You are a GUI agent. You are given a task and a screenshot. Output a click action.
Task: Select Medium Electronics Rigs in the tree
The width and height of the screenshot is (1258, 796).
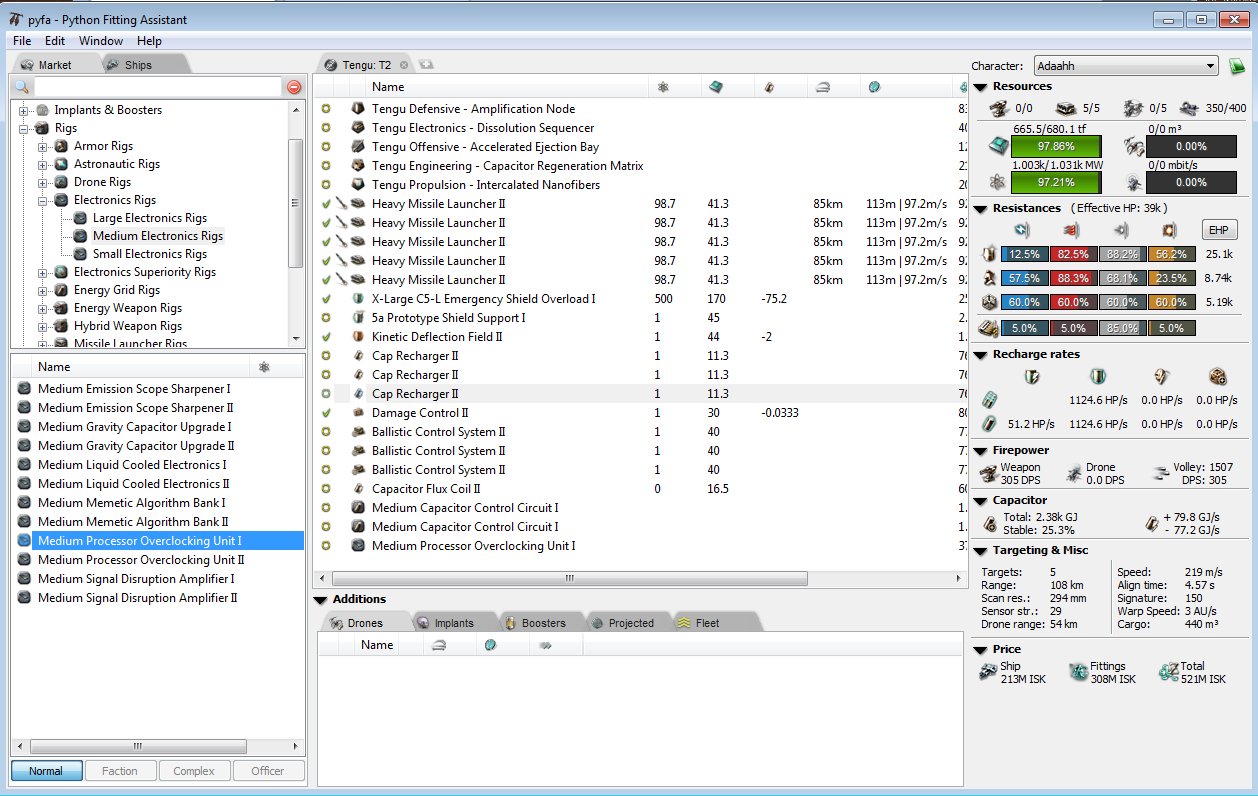[x=158, y=236]
